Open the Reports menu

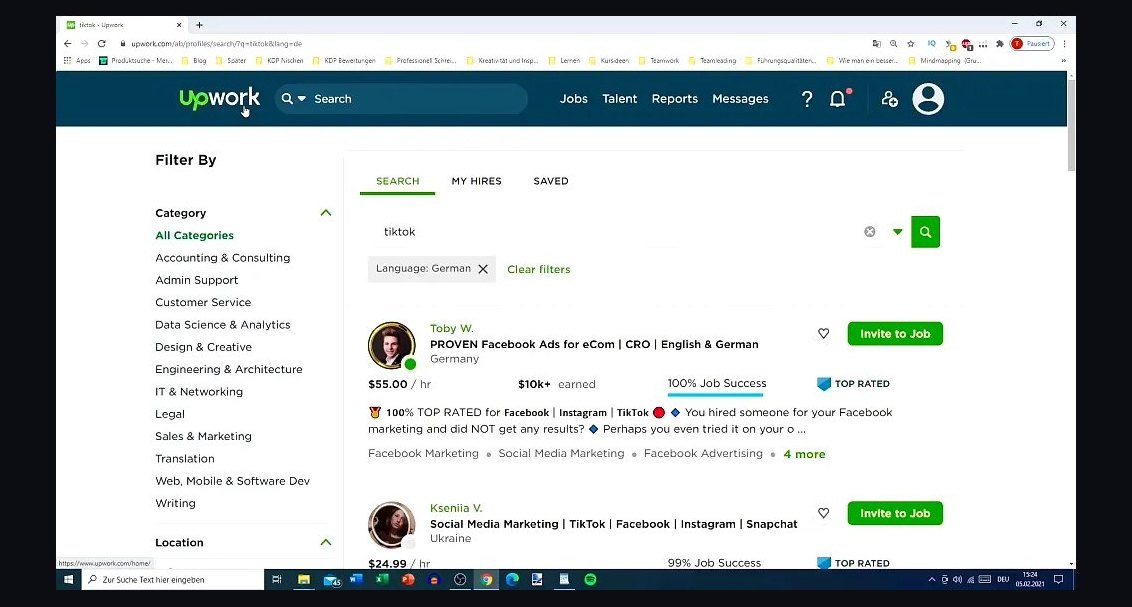(x=675, y=99)
